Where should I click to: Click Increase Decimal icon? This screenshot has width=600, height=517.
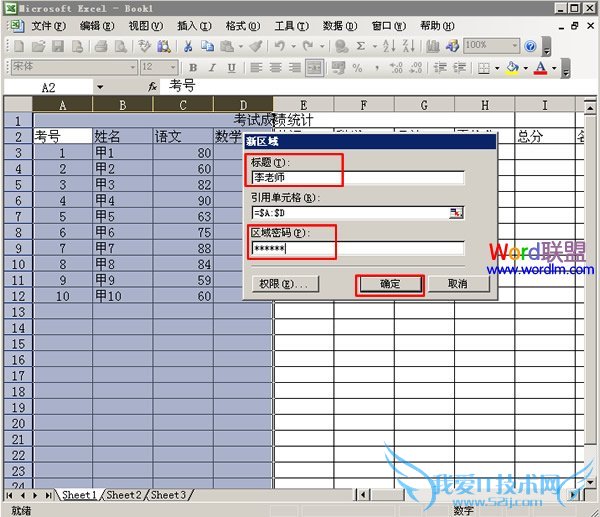[x=396, y=68]
